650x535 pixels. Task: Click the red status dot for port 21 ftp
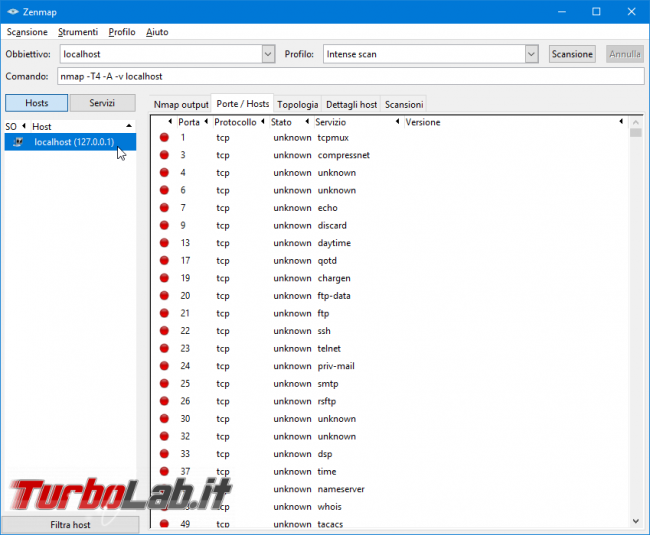164,313
